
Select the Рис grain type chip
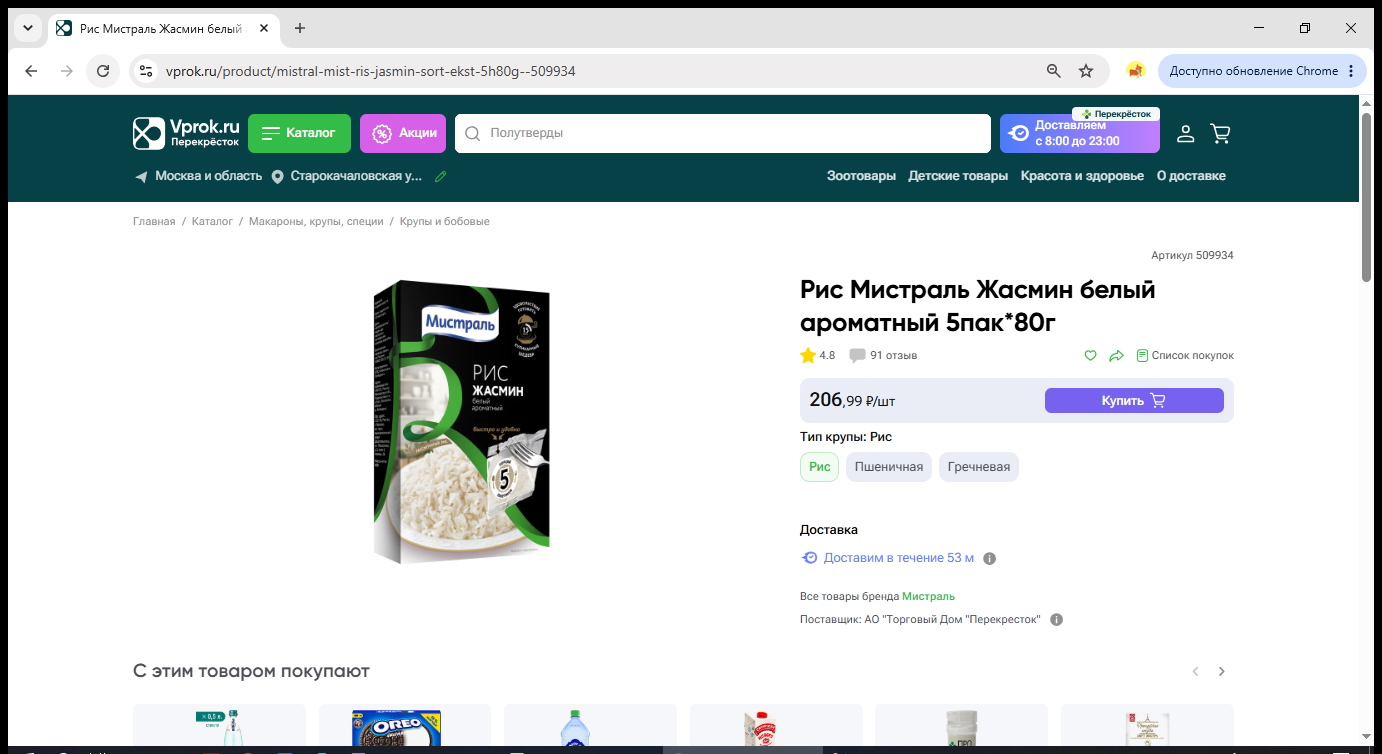(820, 467)
